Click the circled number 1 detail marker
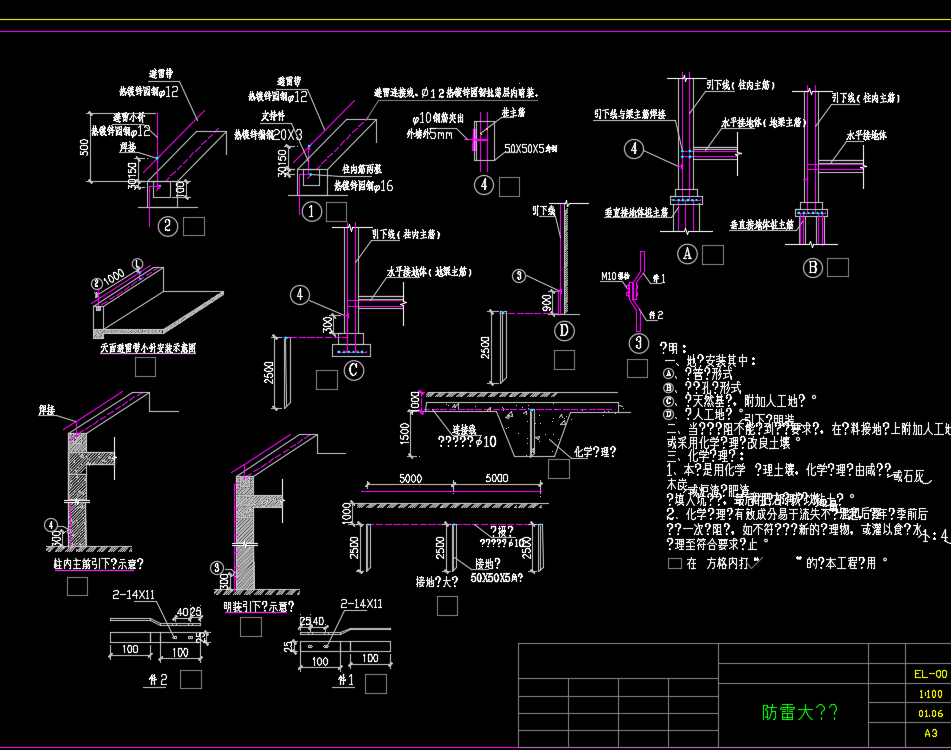This screenshot has height=750, width=951. tap(311, 211)
